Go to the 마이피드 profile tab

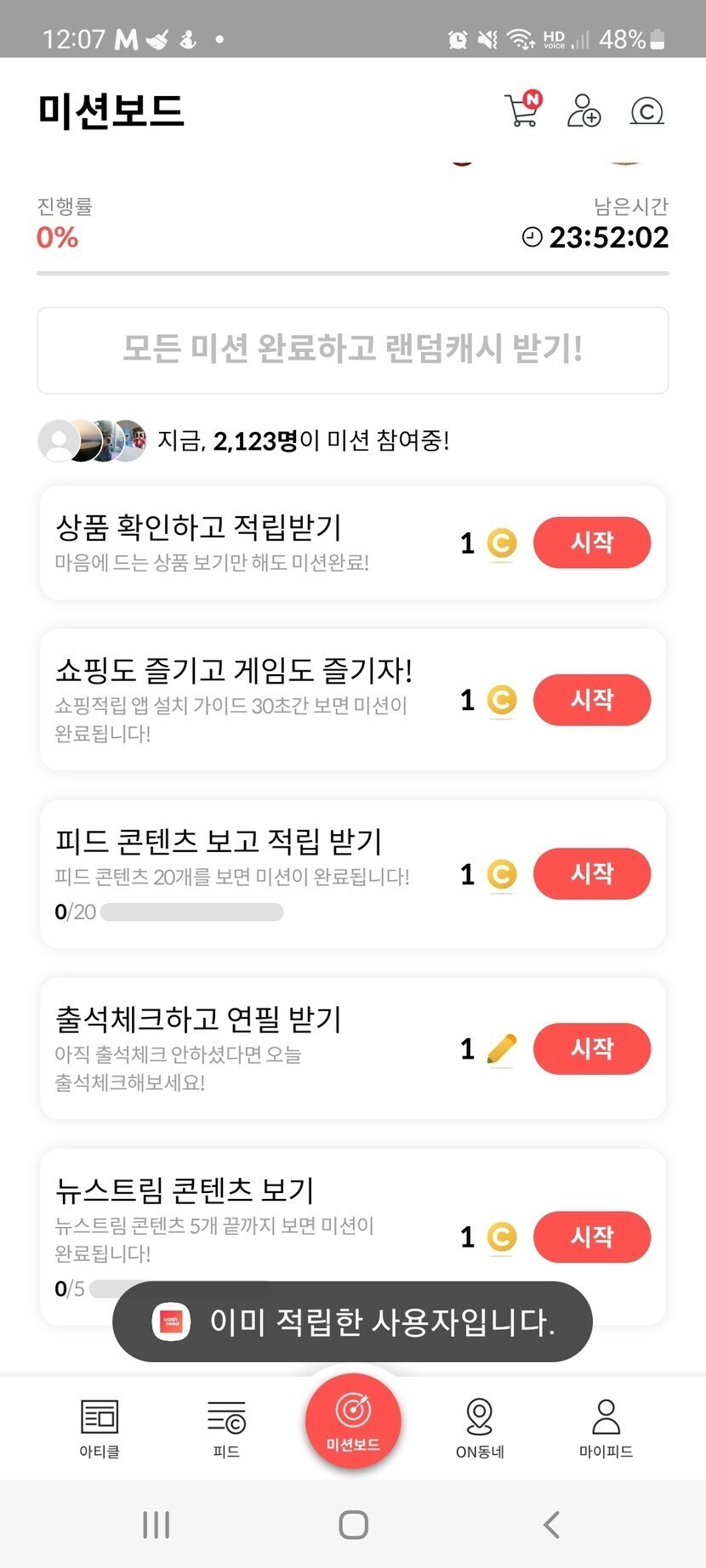(606, 1428)
